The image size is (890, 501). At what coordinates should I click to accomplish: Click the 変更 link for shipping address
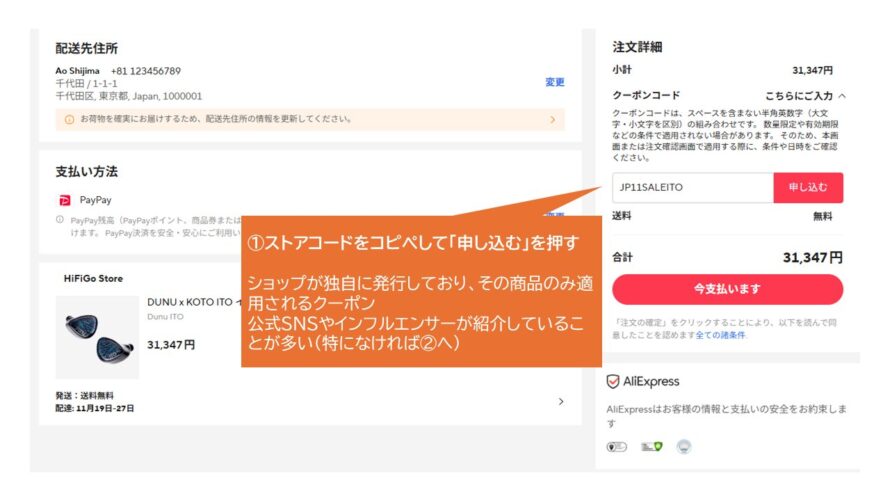click(x=555, y=82)
